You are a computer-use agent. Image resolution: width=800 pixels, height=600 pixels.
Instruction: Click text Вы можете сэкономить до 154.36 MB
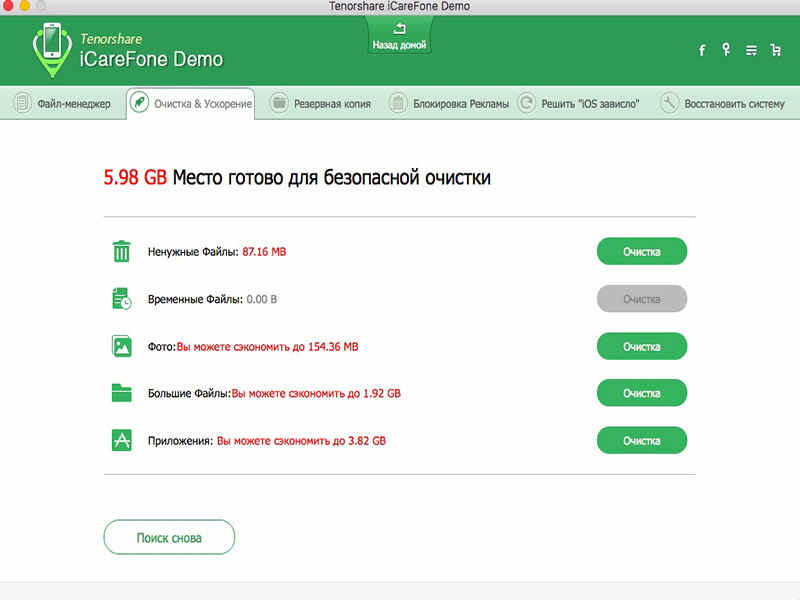pyautogui.click(x=267, y=346)
